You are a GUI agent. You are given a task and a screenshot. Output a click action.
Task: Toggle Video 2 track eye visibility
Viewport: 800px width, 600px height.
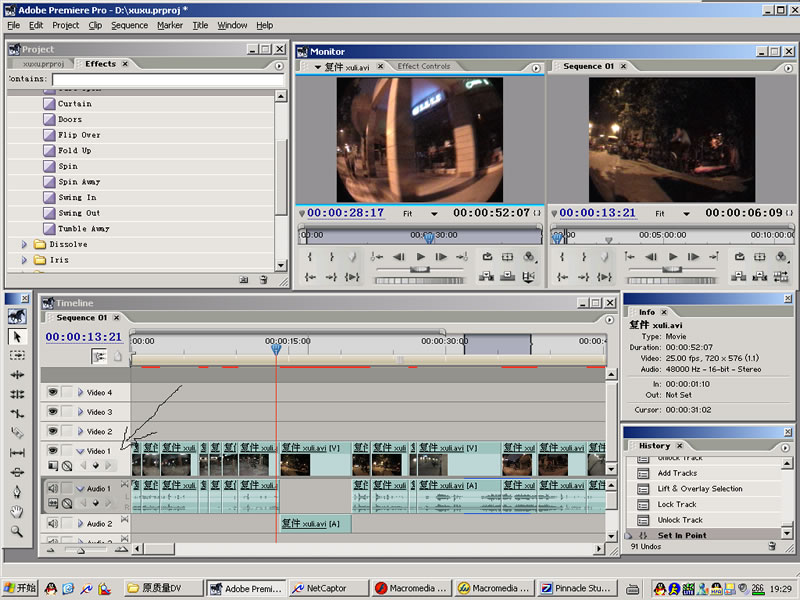tap(53, 431)
